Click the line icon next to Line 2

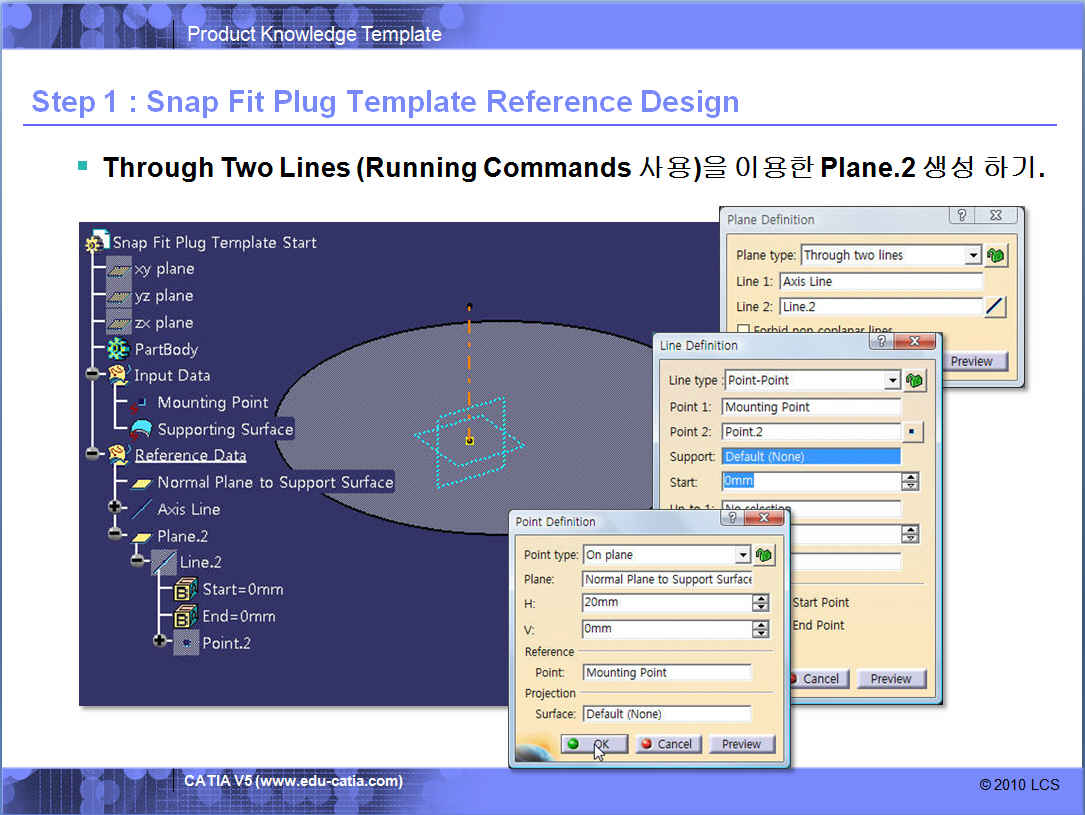click(x=995, y=307)
